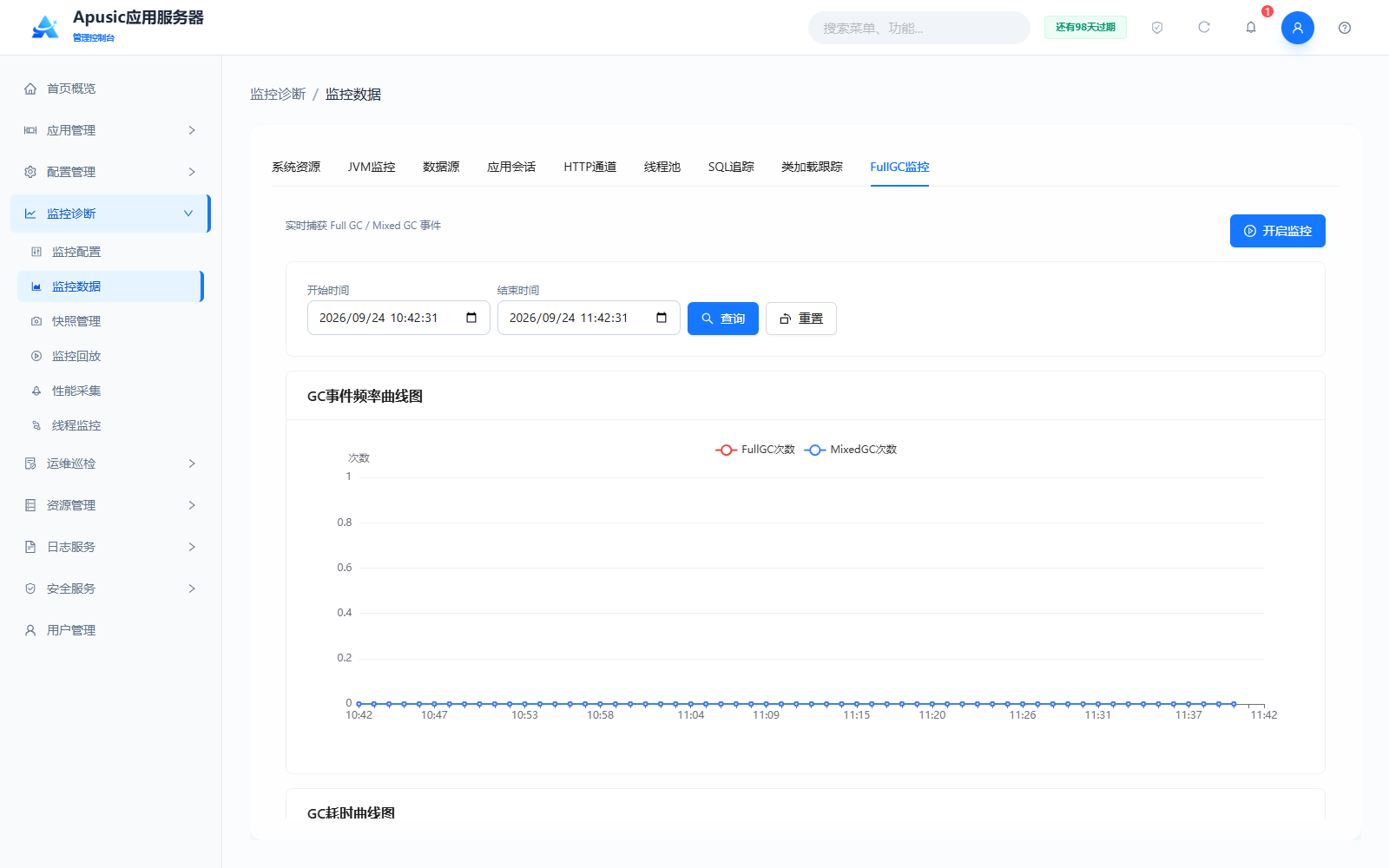This screenshot has width=1389, height=868.
Task: Switch to SQL追踪 tab
Action: click(731, 167)
